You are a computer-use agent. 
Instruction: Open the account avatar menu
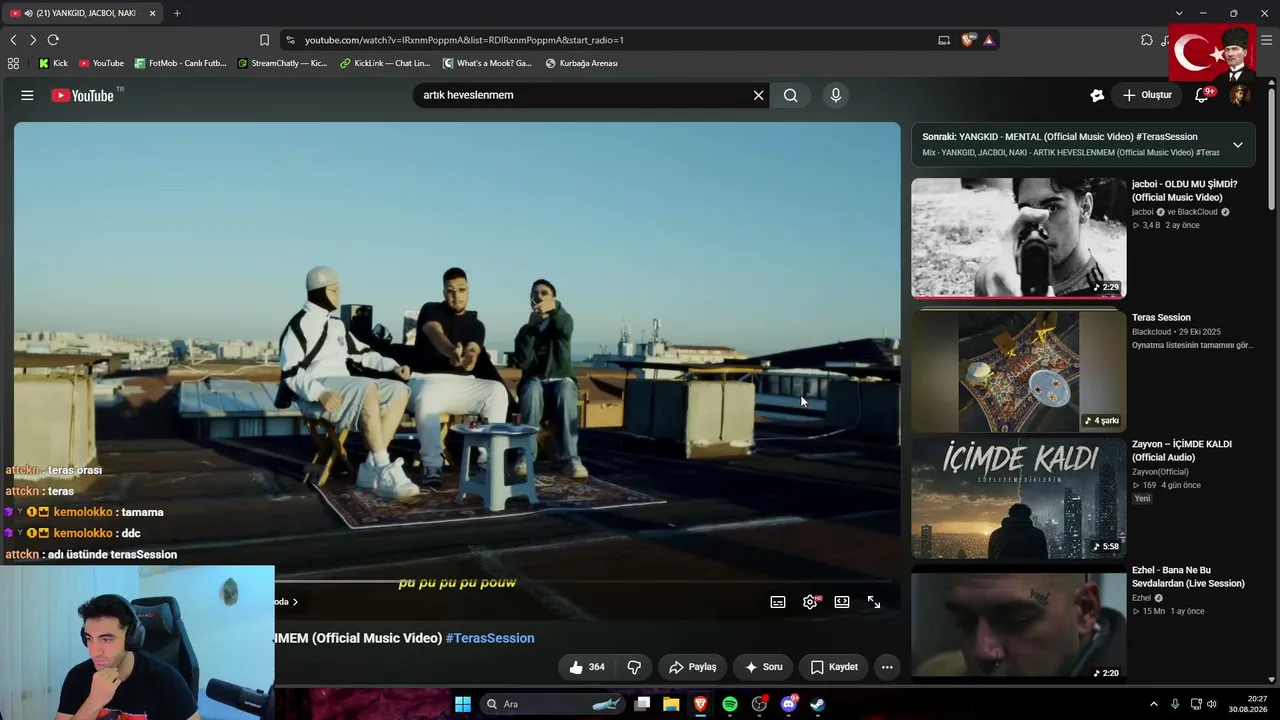point(1240,95)
